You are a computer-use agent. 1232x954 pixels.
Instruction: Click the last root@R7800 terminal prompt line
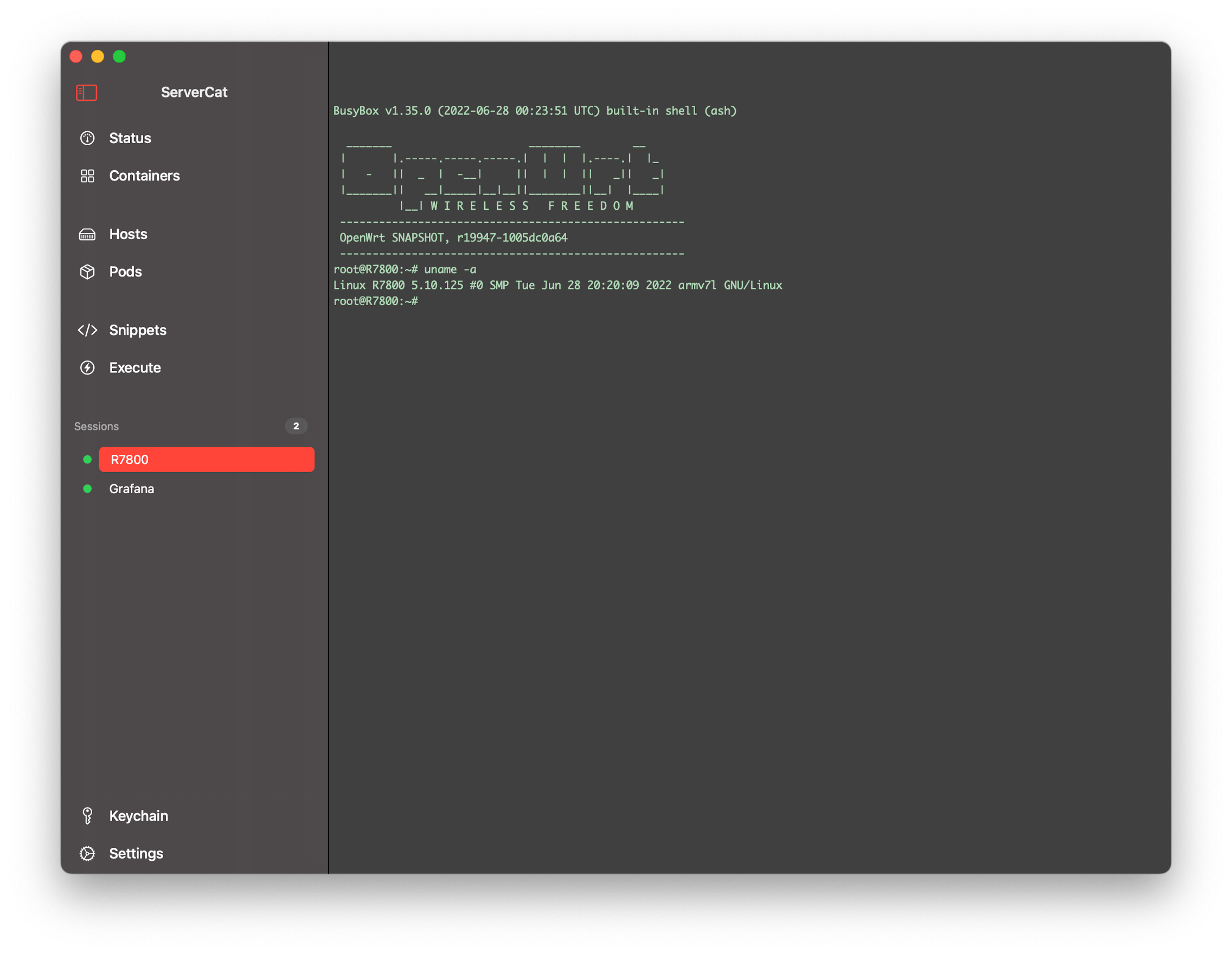click(x=376, y=302)
